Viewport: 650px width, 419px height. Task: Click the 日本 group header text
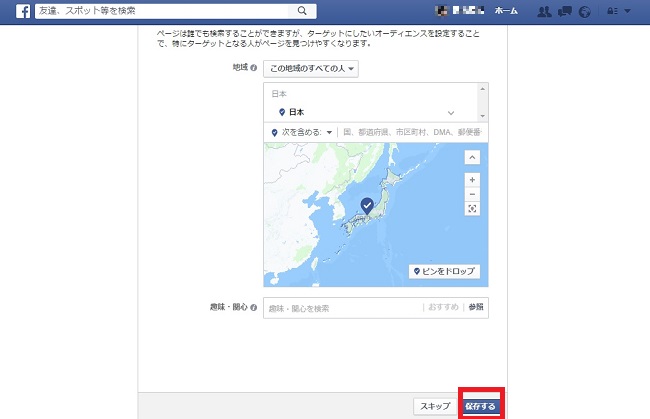click(279, 94)
